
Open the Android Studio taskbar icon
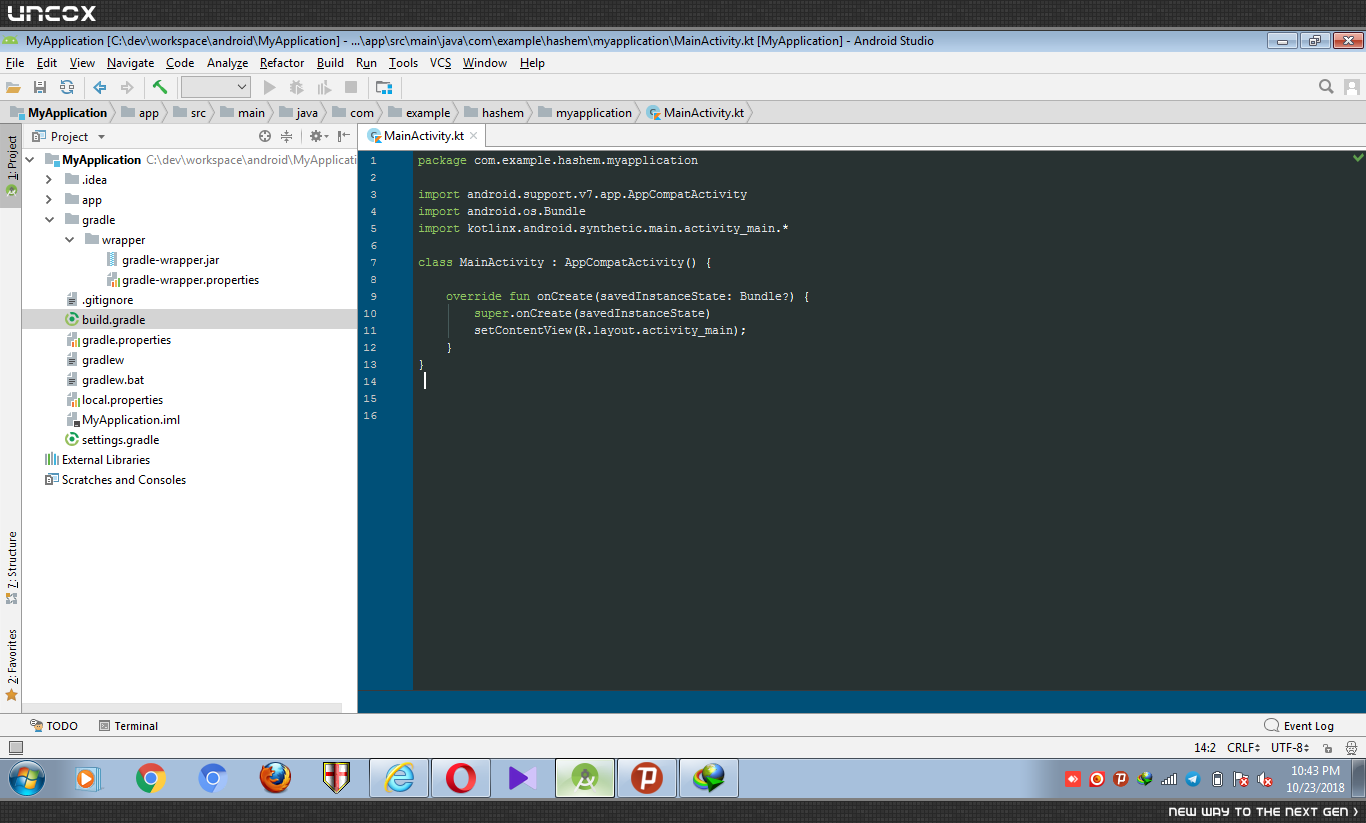[585, 777]
